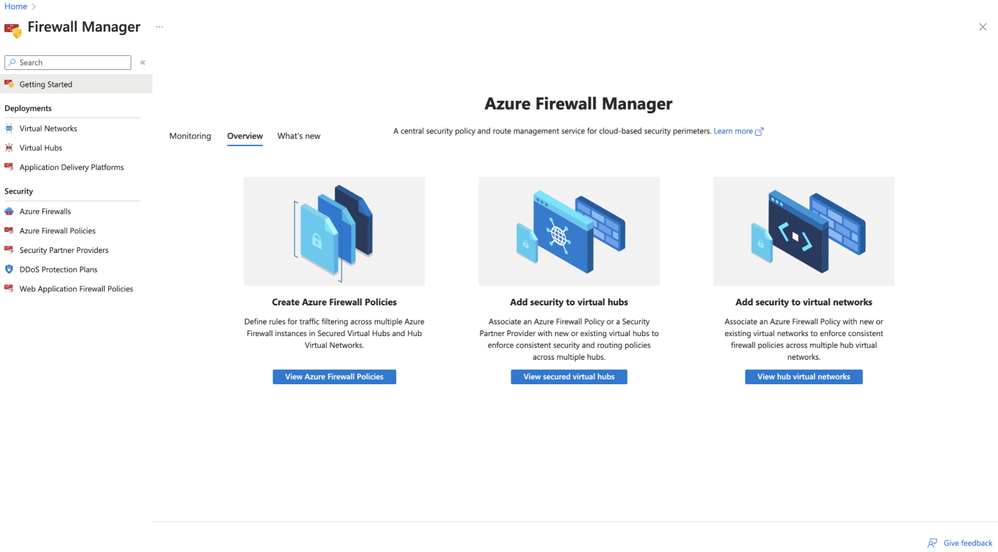
Task: Click the Azure Firewall Policies icon
Action: pyautogui.click(x=9, y=230)
